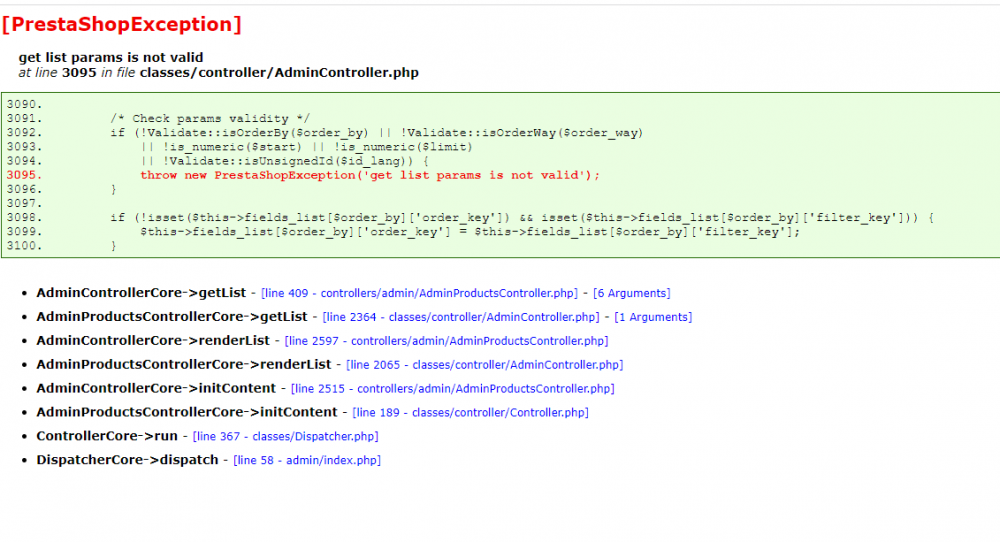
Task: Click the red throw new PrestaShopException line
Action: [x=370, y=175]
